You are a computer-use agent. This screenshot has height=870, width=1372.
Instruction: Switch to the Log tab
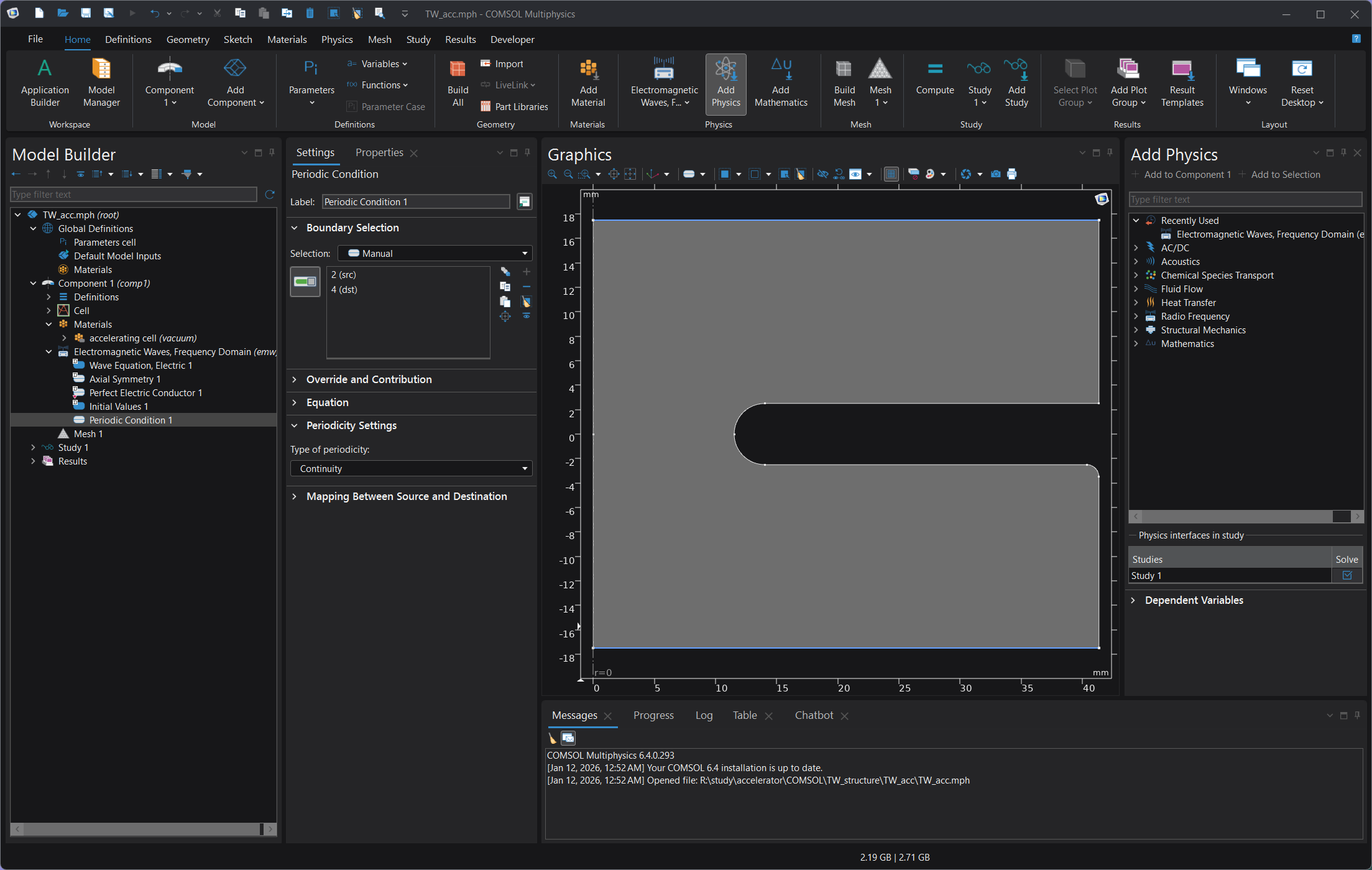[703, 715]
